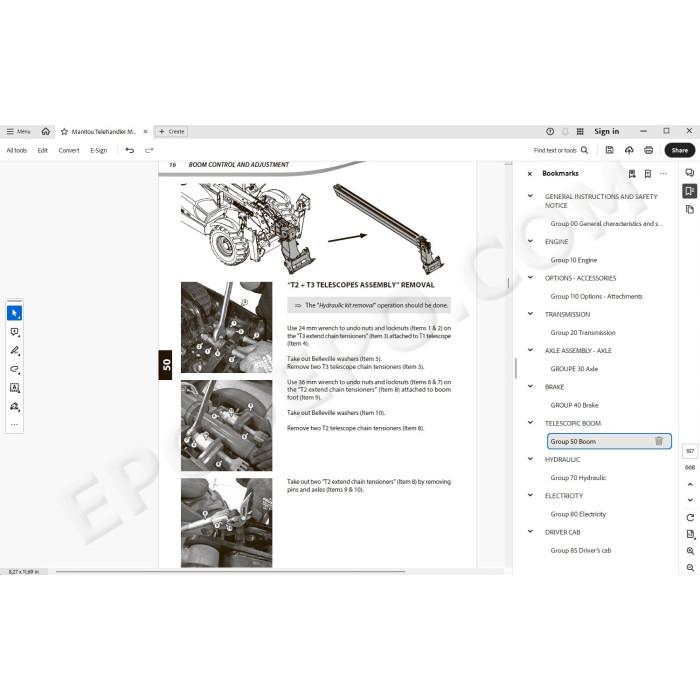Go to previous page arrow
This screenshot has height=700, width=700.
(x=690, y=484)
